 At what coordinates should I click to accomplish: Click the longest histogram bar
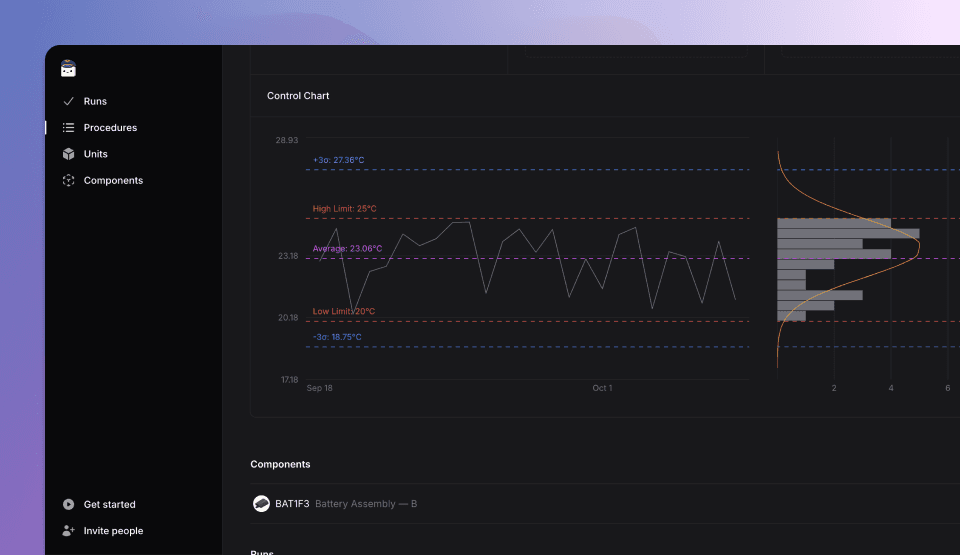[x=848, y=233]
